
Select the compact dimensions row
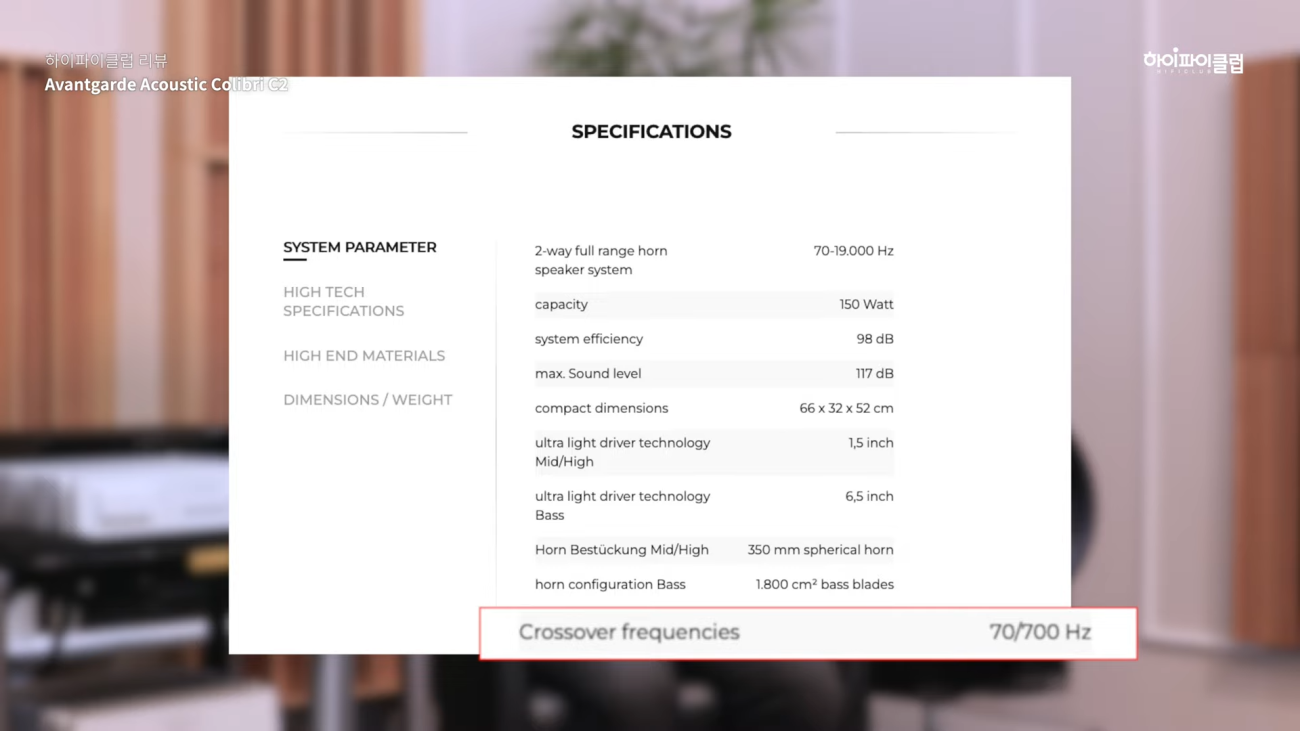click(x=713, y=408)
